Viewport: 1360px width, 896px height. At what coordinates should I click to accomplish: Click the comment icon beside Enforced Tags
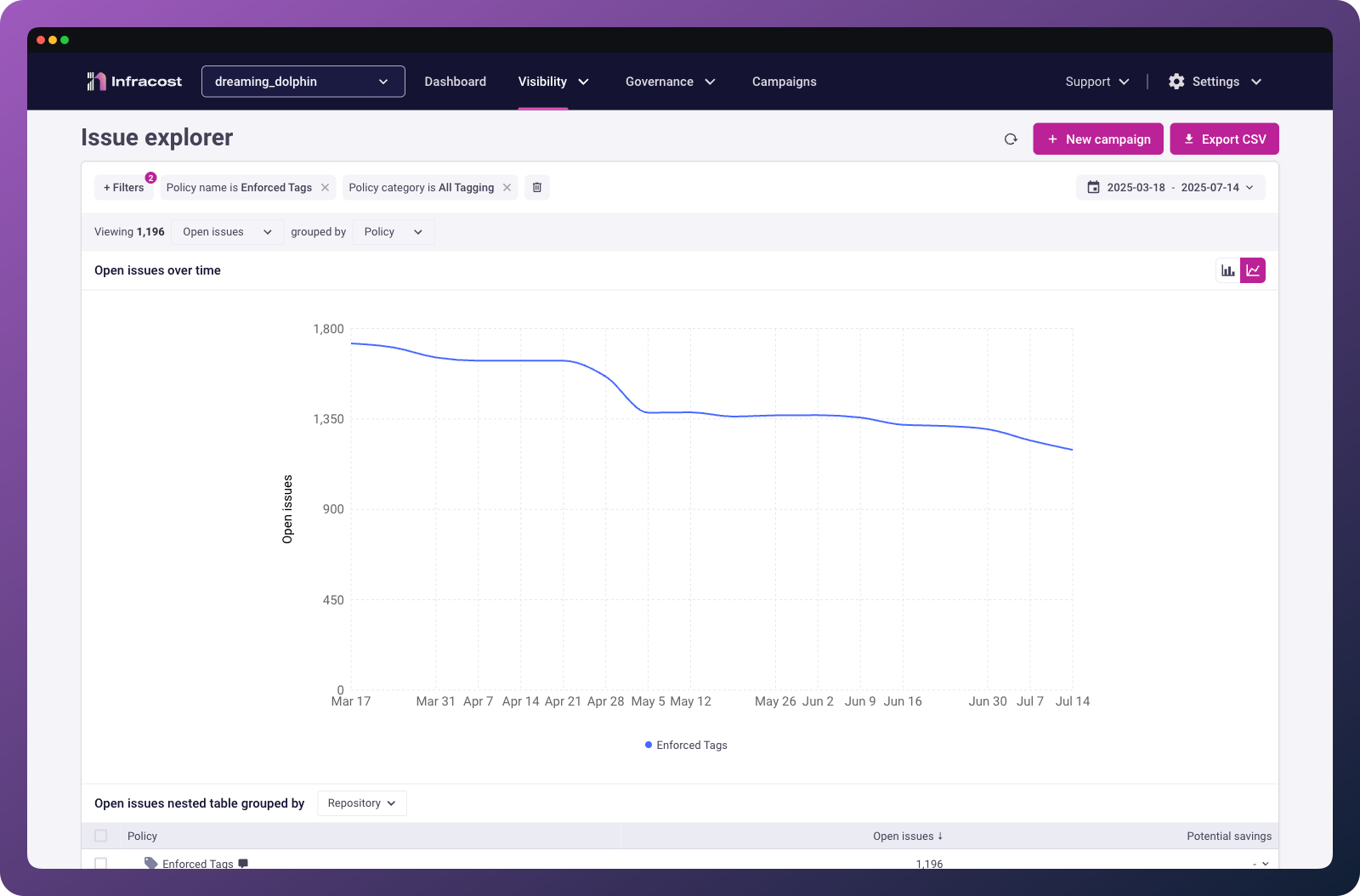pos(243,864)
